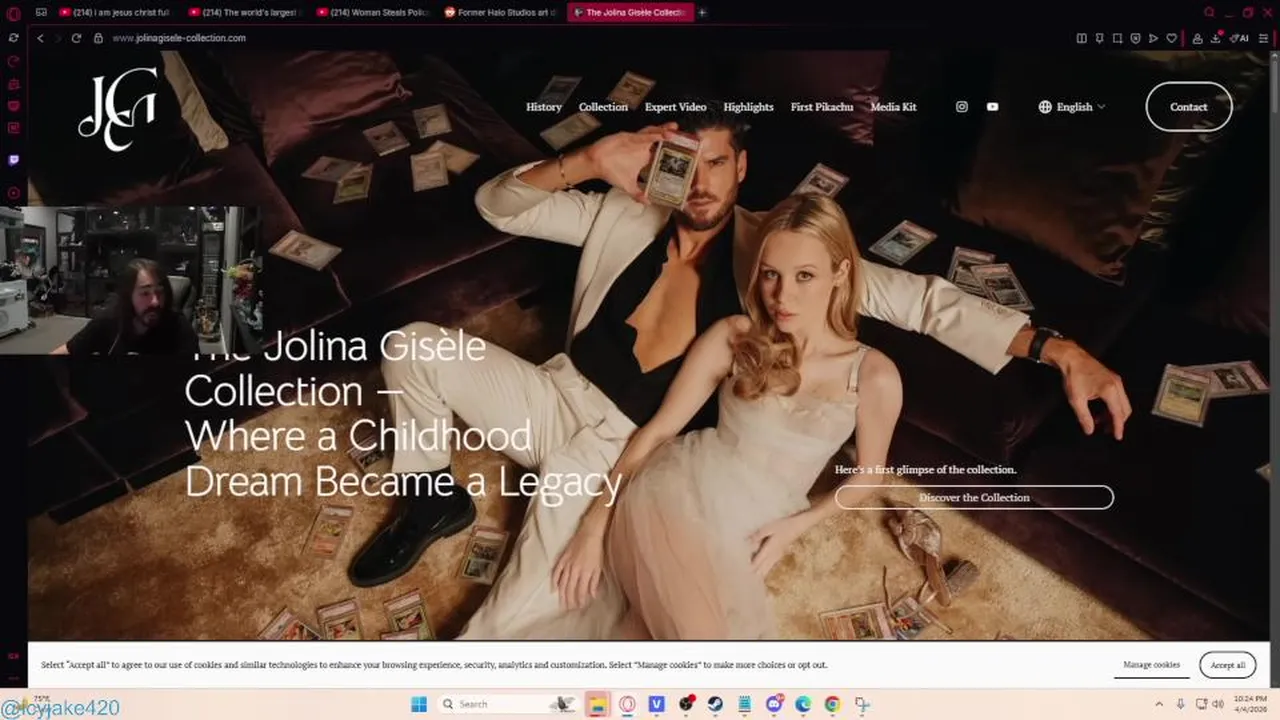Image resolution: width=1280 pixels, height=720 pixels.
Task: Open Discord from the taskbar
Action: 774,704
